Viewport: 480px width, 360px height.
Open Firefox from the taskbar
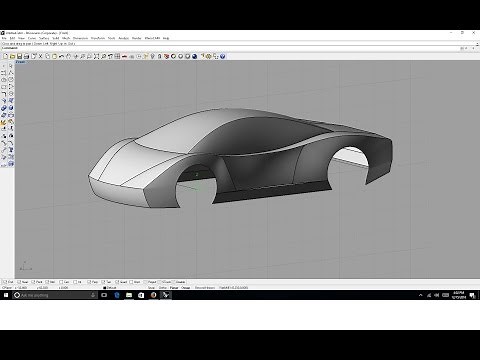tap(153, 295)
